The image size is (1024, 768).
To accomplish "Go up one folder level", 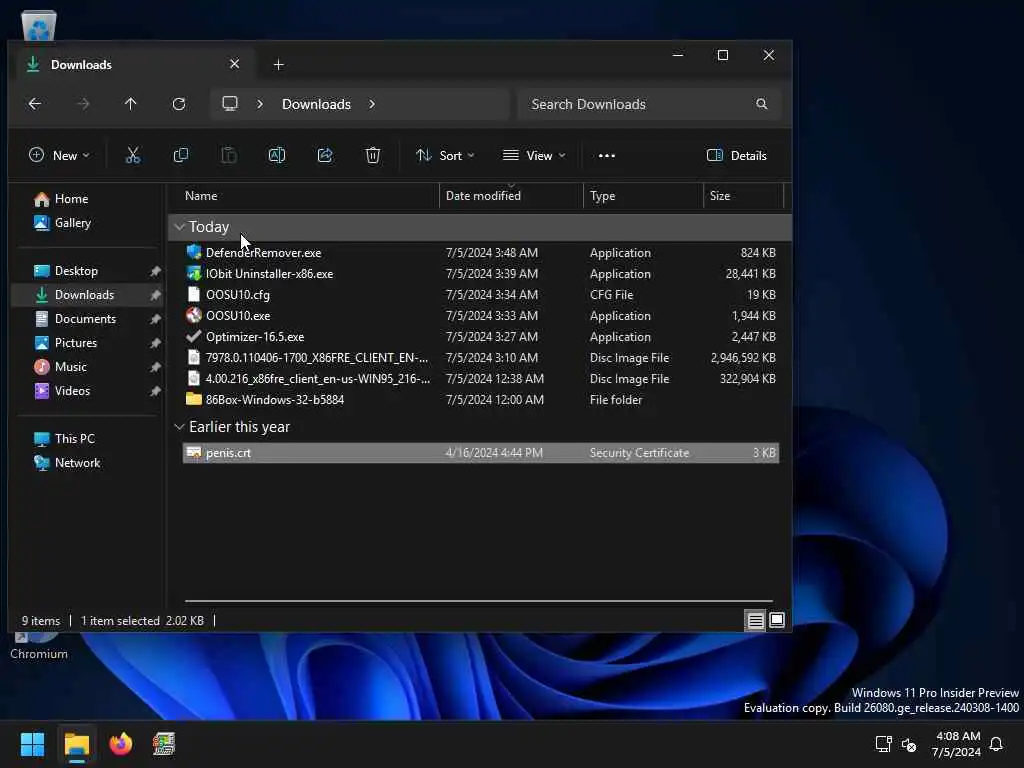I will (x=131, y=104).
